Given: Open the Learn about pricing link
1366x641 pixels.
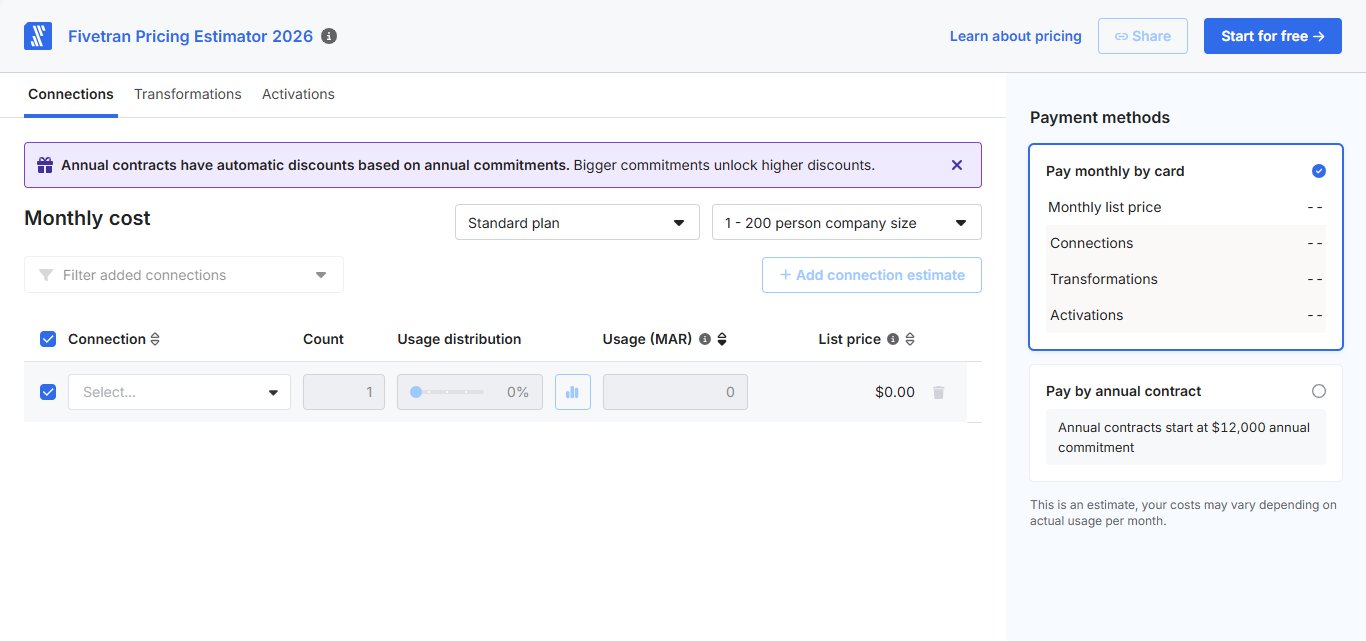Looking at the screenshot, I should pos(1015,36).
